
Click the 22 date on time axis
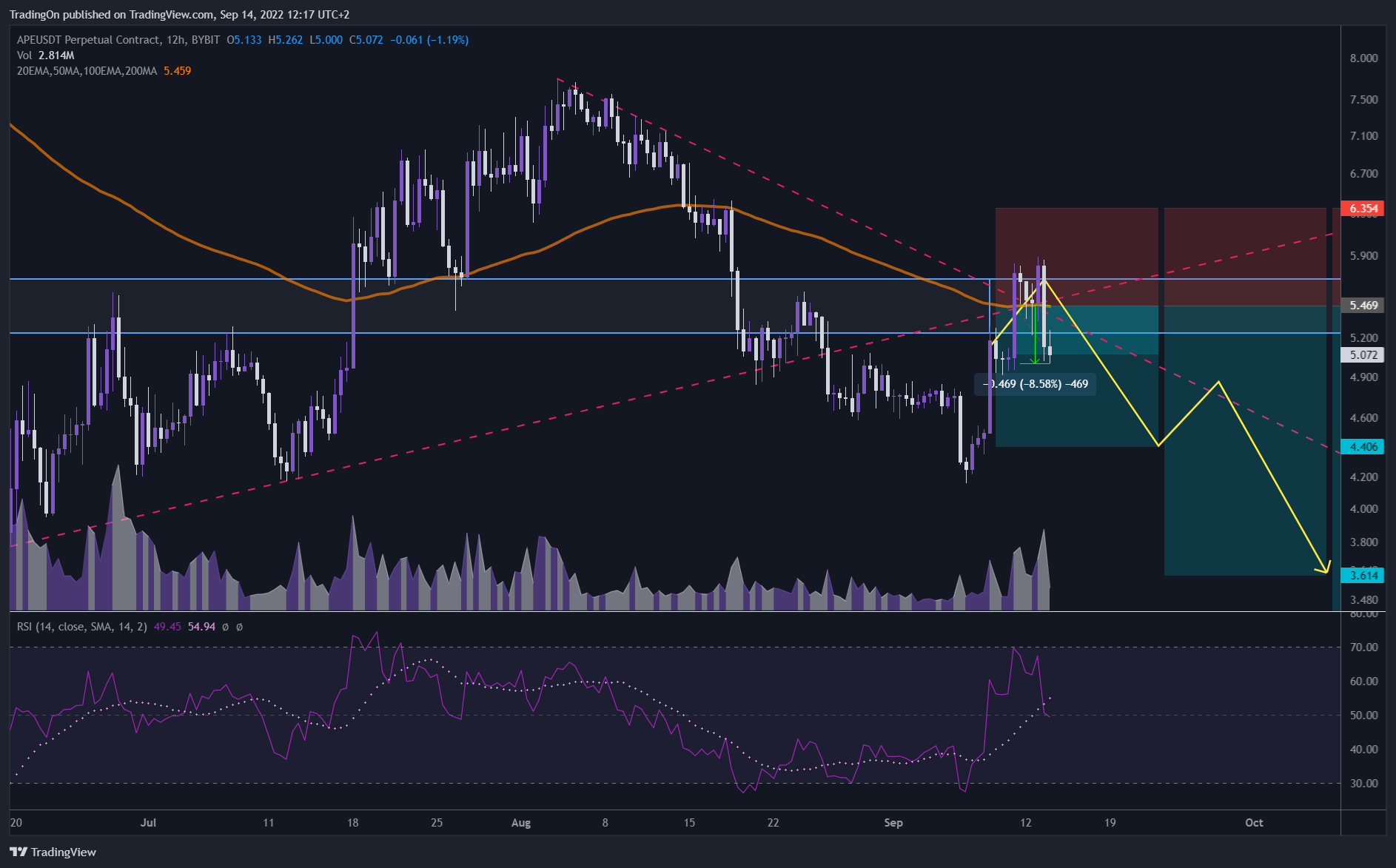773,823
